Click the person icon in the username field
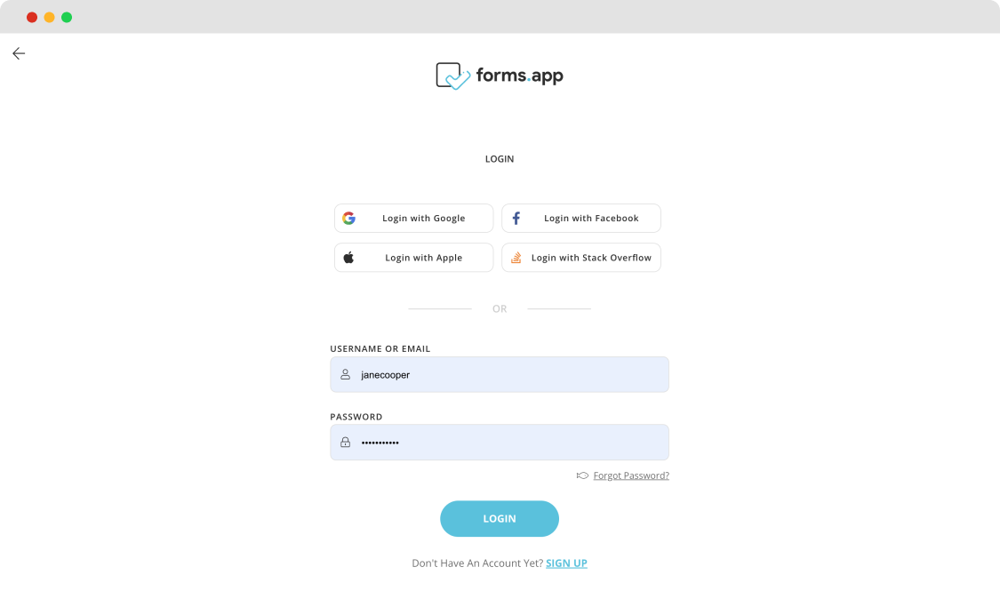 tap(345, 374)
